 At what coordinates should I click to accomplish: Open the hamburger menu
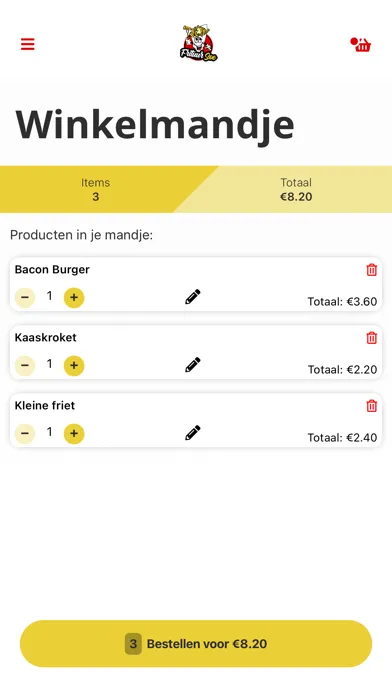coord(28,44)
